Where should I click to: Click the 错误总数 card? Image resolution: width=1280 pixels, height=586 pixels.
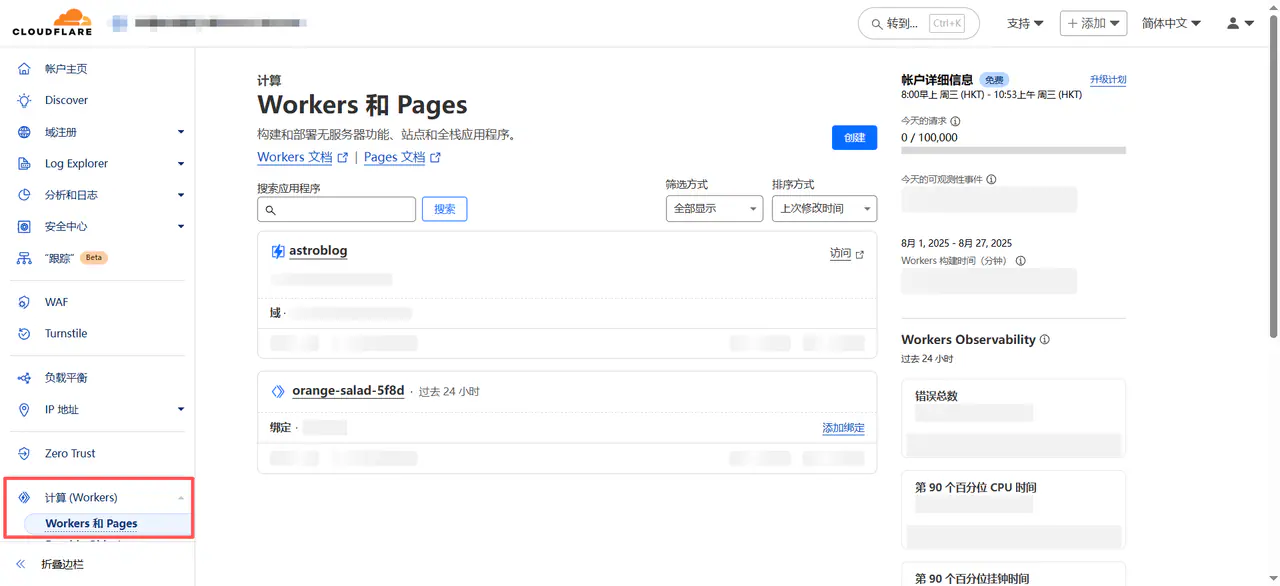1013,418
